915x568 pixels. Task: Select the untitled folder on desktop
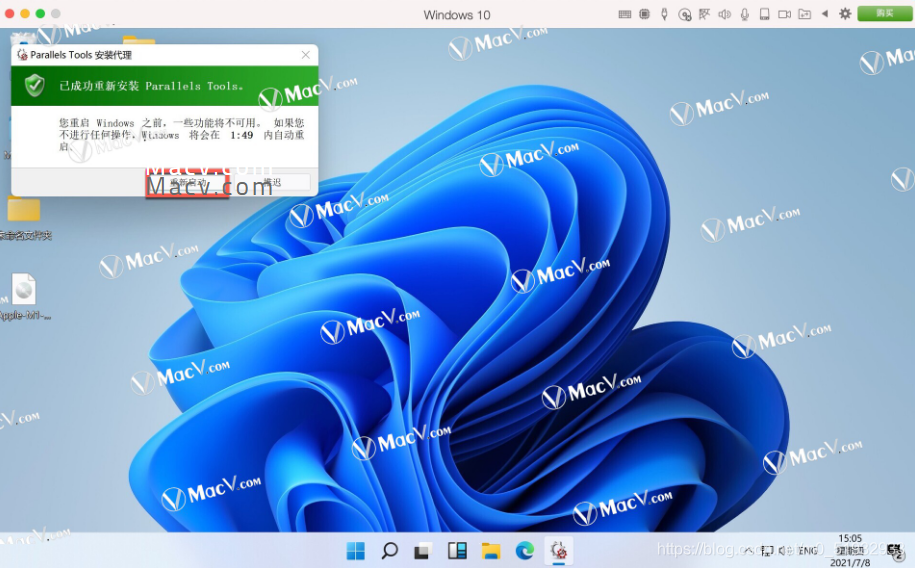[x=24, y=217]
